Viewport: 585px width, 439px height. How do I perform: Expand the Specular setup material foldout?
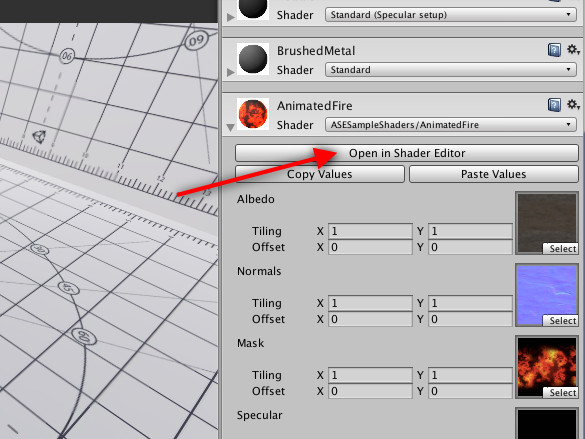tap(231, 17)
